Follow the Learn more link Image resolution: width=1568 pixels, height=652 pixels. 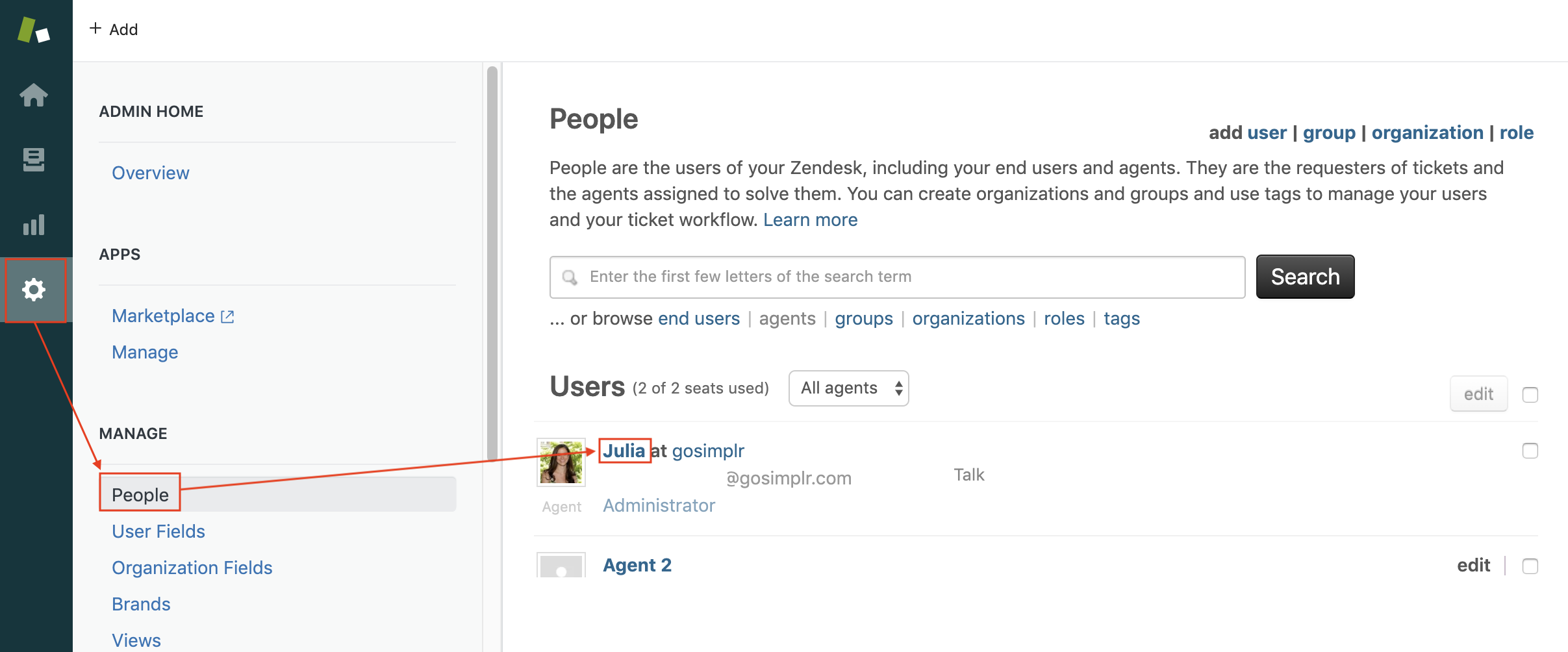tap(810, 219)
